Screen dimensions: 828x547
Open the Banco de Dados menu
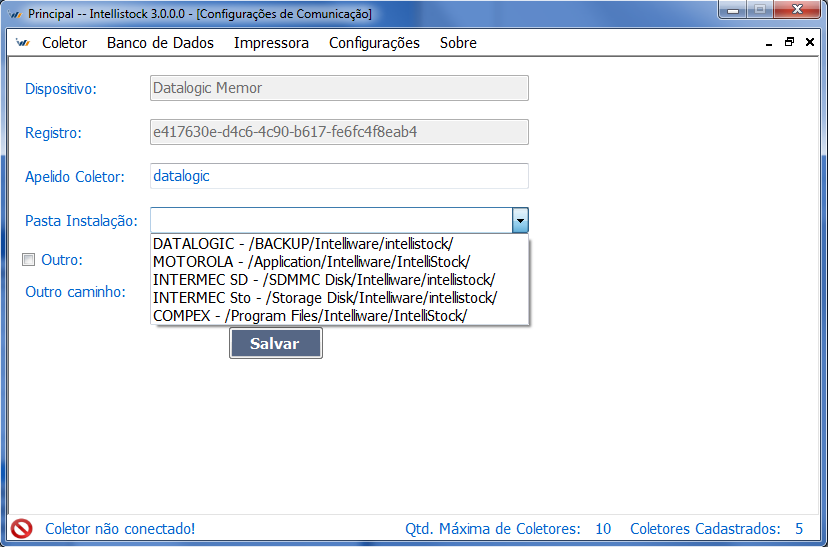pos(161,43)
